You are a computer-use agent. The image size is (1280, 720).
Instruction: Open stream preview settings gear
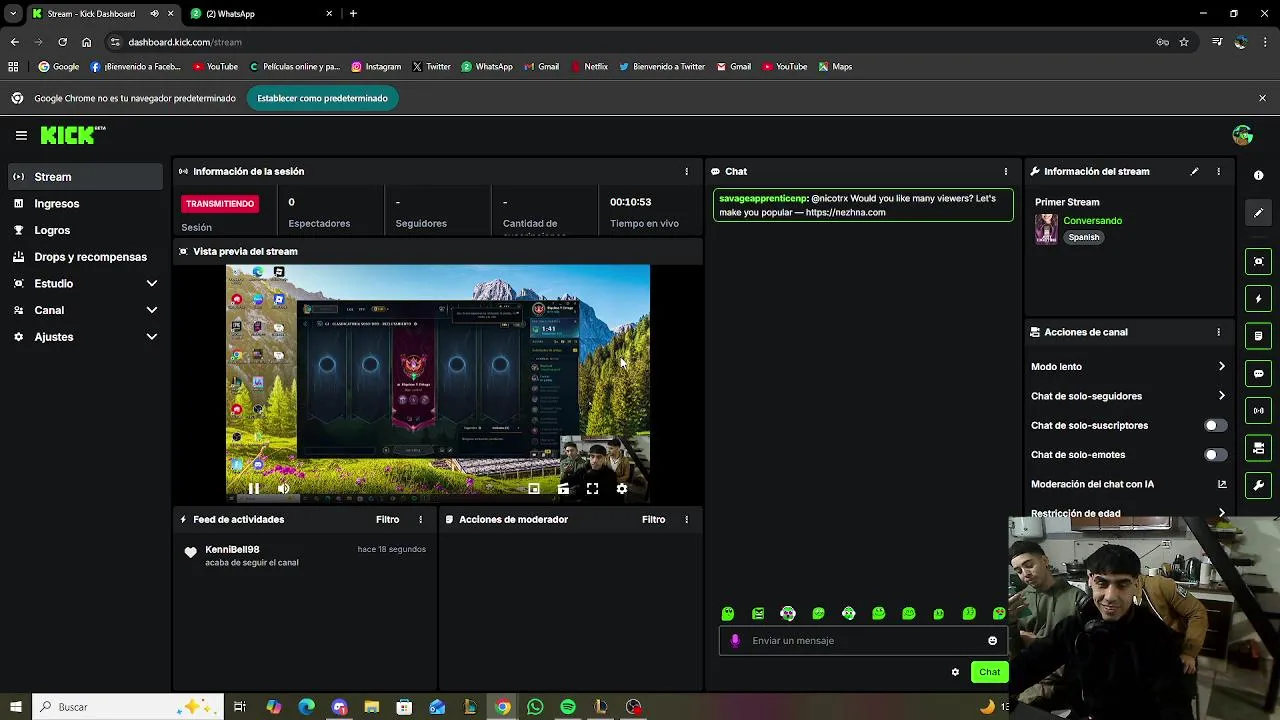[622, 488]
